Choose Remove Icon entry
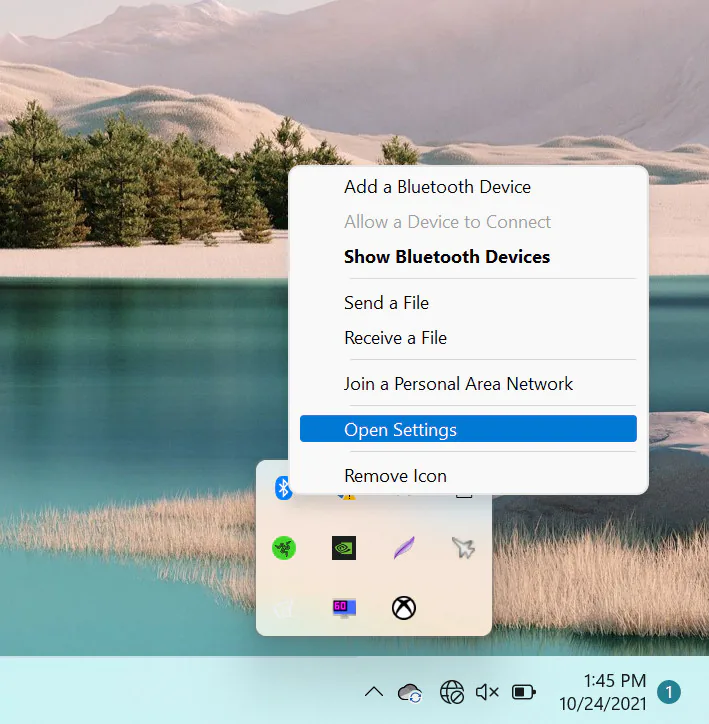This screenshot has height=724, width=709. tap(468, 476)
